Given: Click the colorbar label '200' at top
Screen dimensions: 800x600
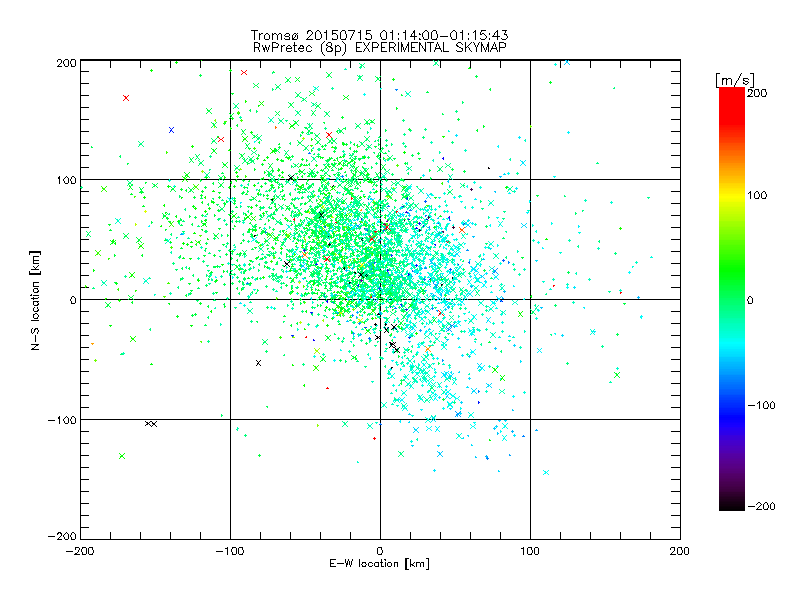Looking at the screenshot, I should point(757,93).
